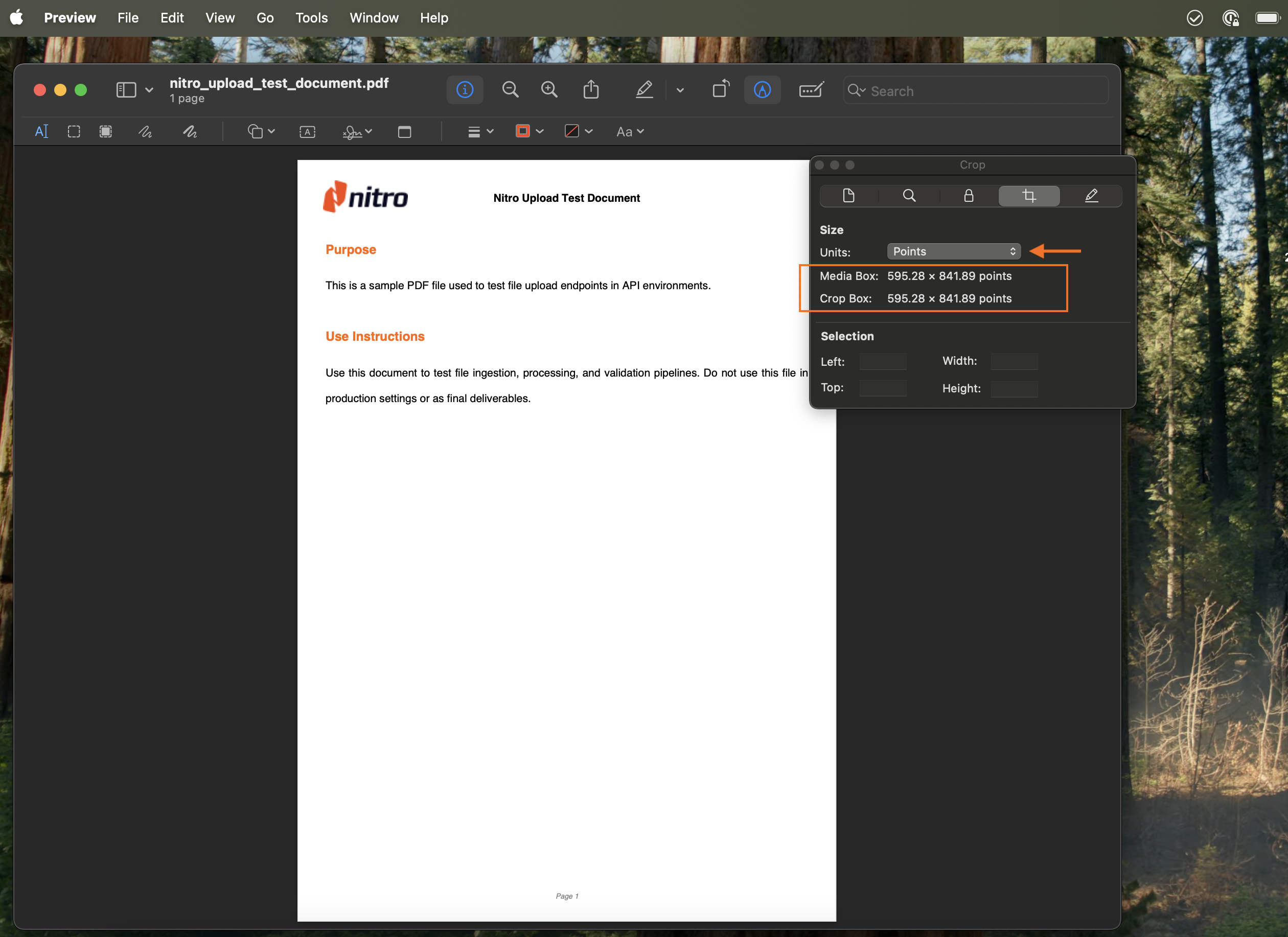Click the Rotate page icon
1288x937 pixels.
(x=721, y=90)
